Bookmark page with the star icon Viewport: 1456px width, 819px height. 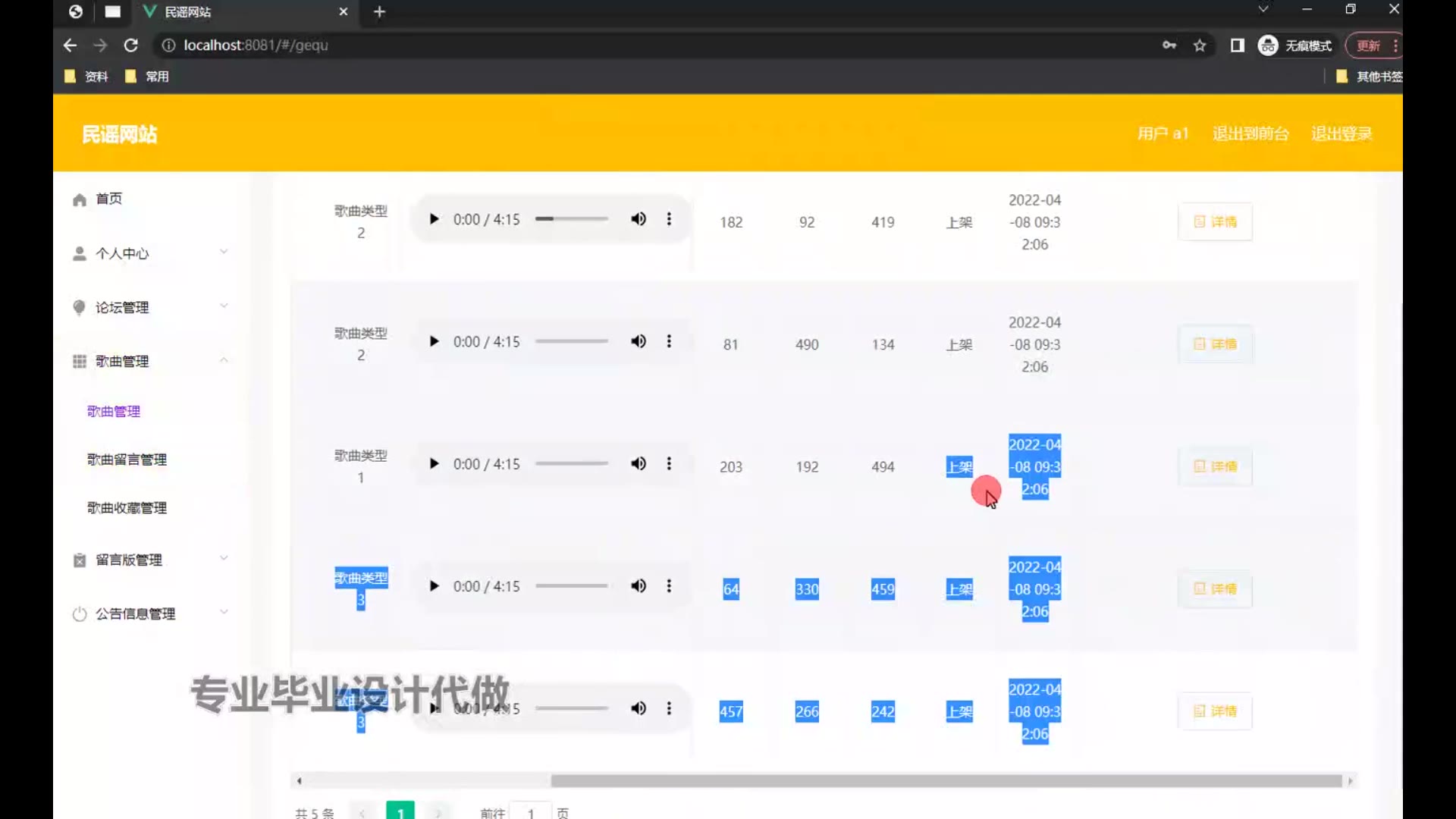click(x=1200, y=45)
